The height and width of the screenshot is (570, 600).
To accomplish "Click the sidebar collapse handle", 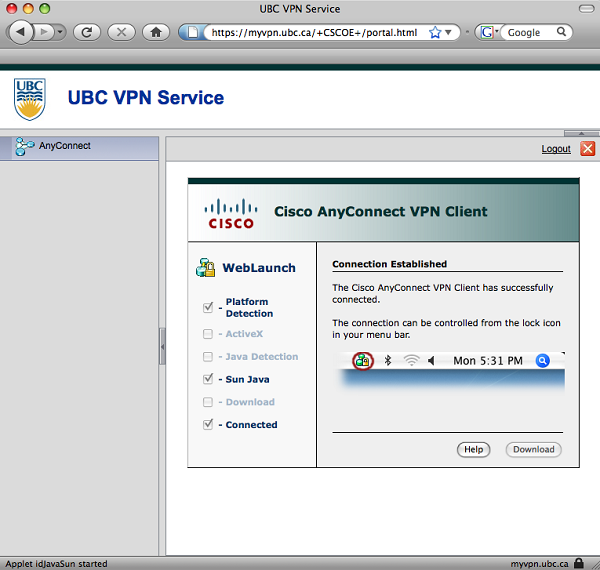I will pos(162,347).
